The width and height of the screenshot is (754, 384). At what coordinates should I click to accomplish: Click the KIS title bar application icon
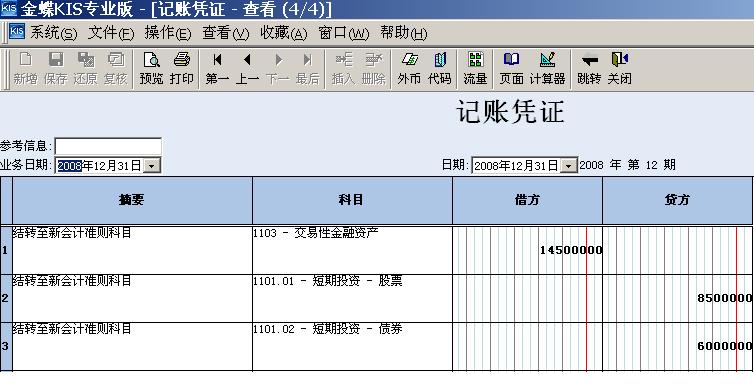pos(8,8)
